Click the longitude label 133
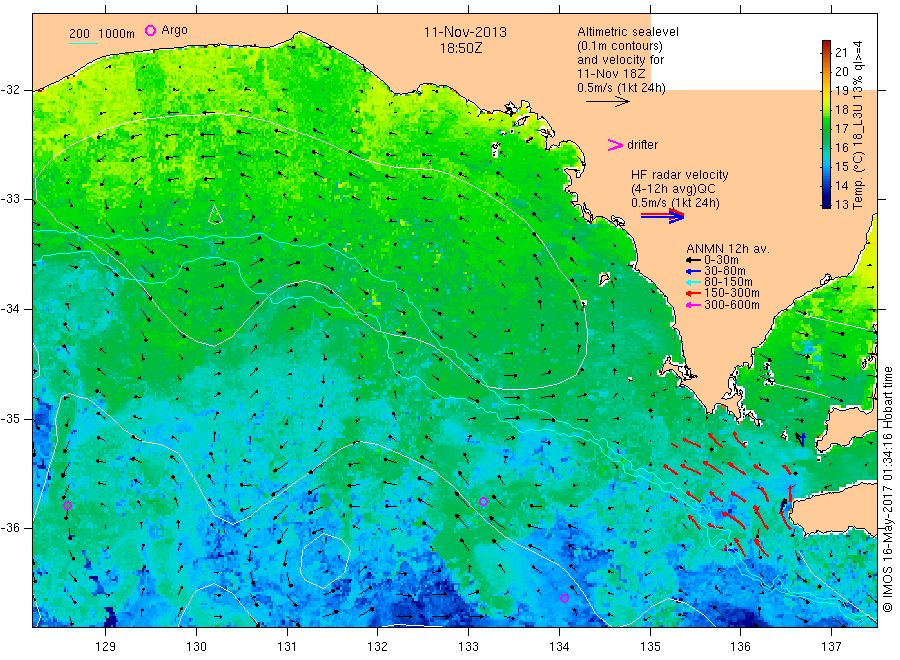Viewport: 900px width, 660px height. (x=468, y=646)
